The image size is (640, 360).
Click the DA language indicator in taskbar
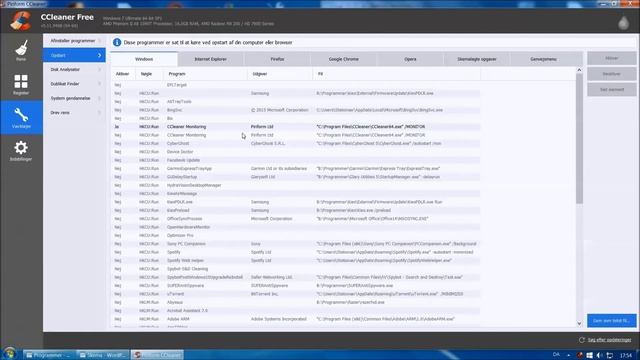coord(556,355)
